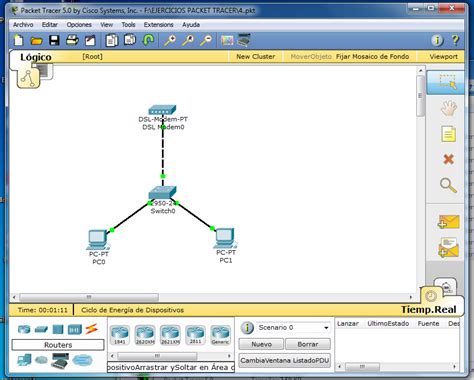Open the custom devices dialog icon

tap(244, 40)
